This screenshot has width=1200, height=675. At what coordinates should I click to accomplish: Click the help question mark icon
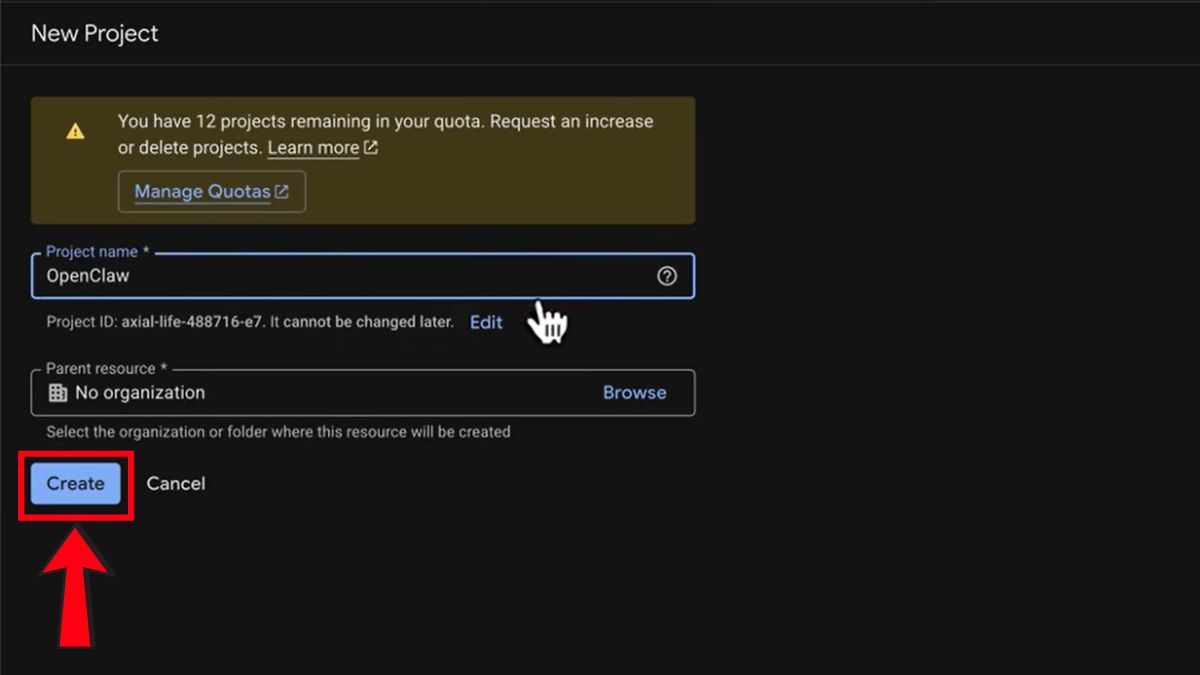coord(667,276)
